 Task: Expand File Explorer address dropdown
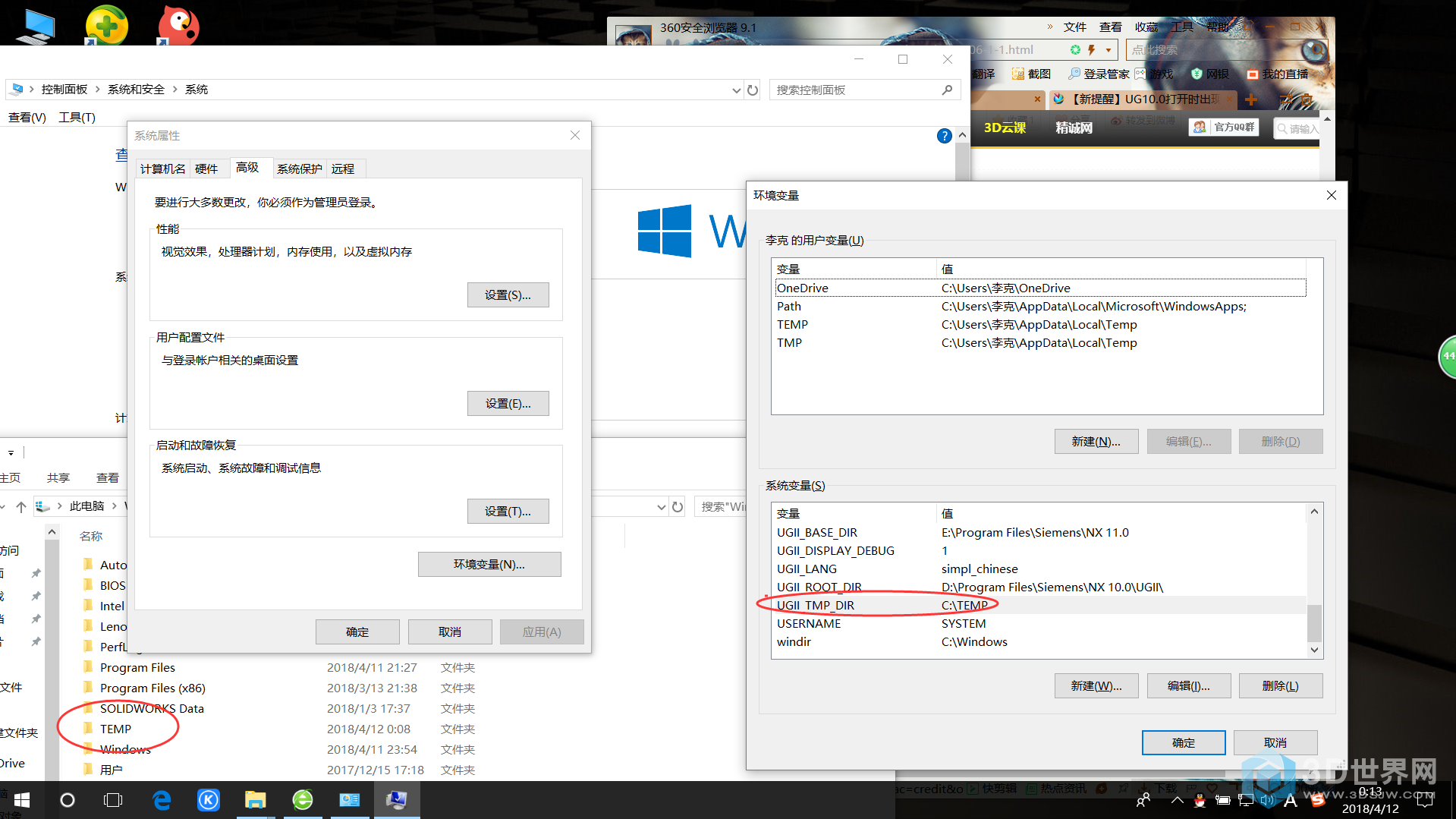(x=661, y=506)
